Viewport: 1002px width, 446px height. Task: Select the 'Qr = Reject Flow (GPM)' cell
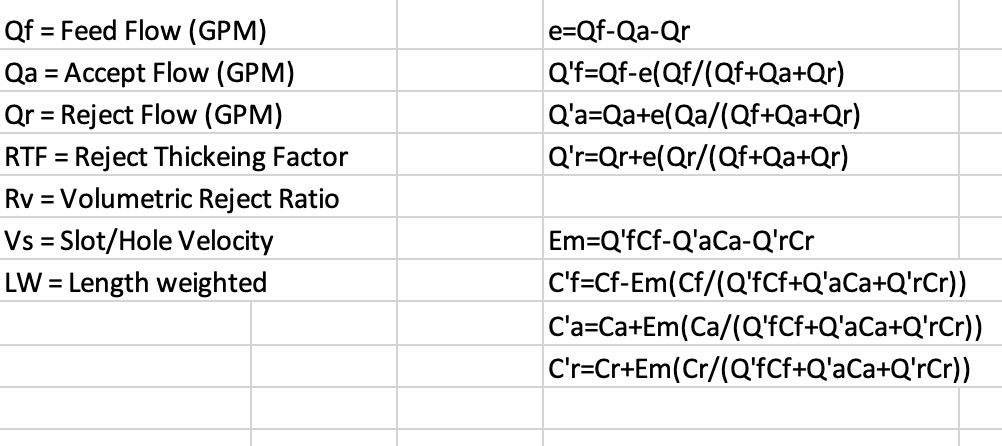(143, 115)
